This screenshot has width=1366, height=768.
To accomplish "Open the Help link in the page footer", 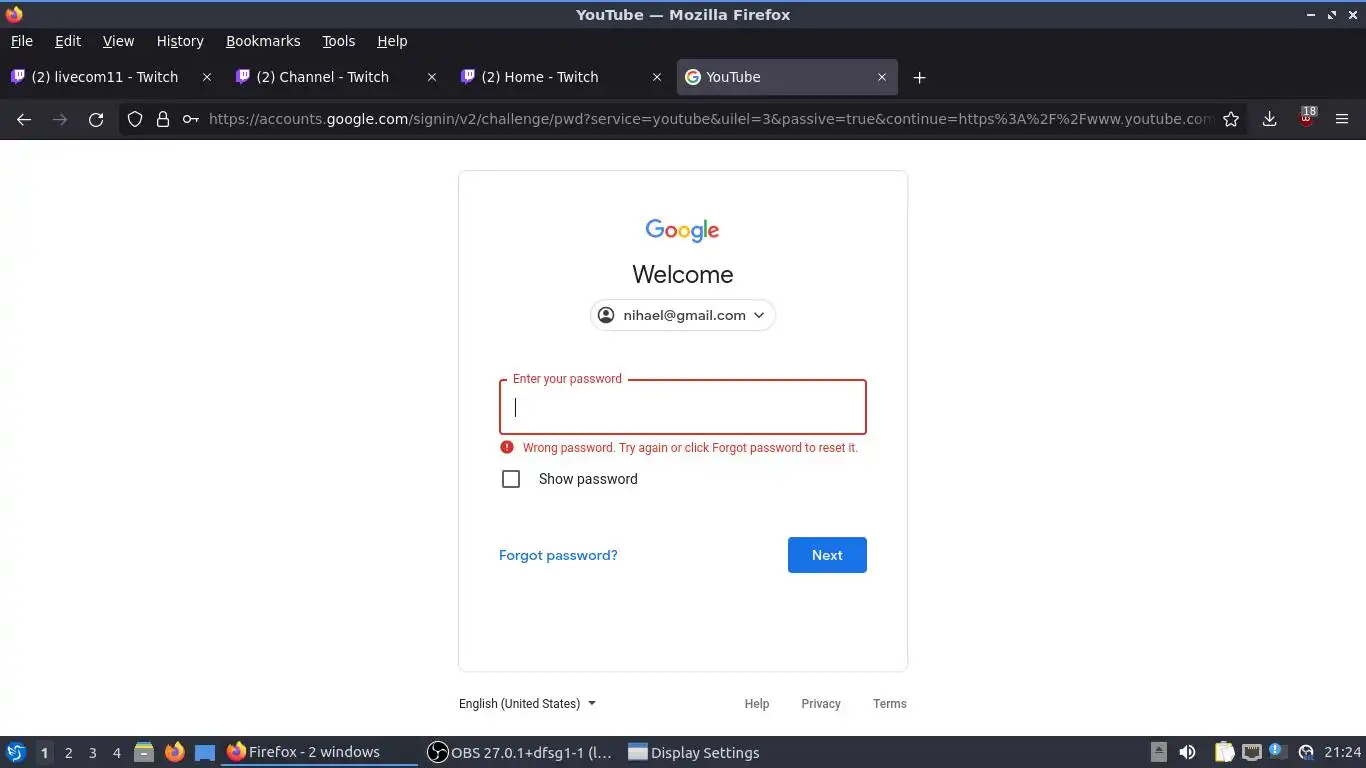I will pos(757,704).
